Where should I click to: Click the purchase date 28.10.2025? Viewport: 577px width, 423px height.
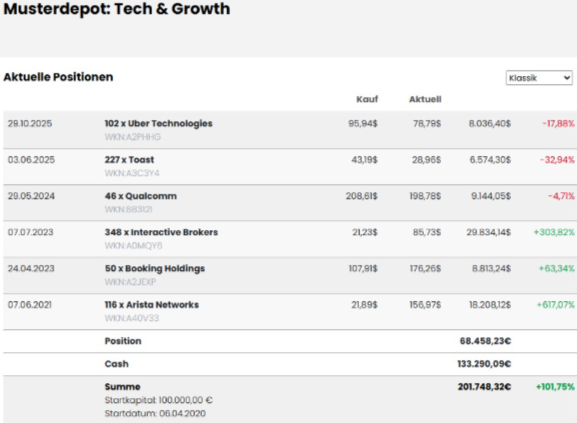click(30, 123)
